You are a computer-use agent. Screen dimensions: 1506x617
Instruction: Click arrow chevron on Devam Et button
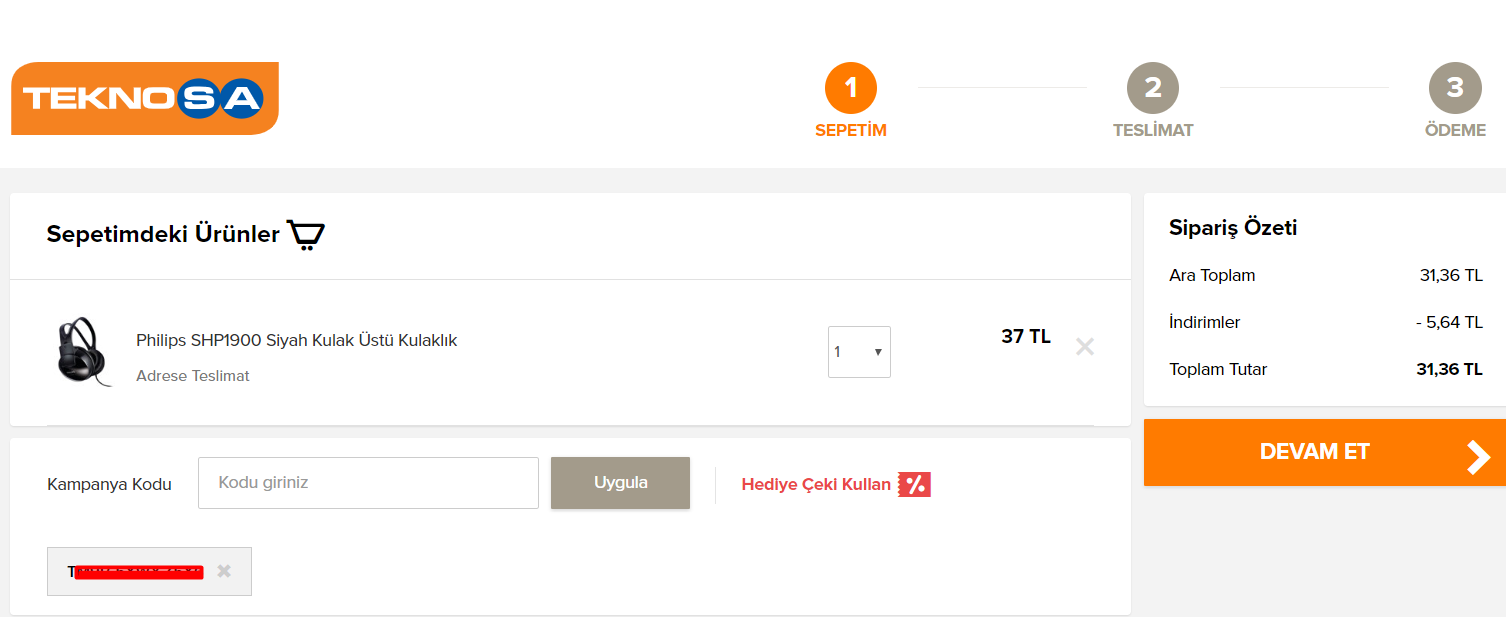[x=1478, y=456]
